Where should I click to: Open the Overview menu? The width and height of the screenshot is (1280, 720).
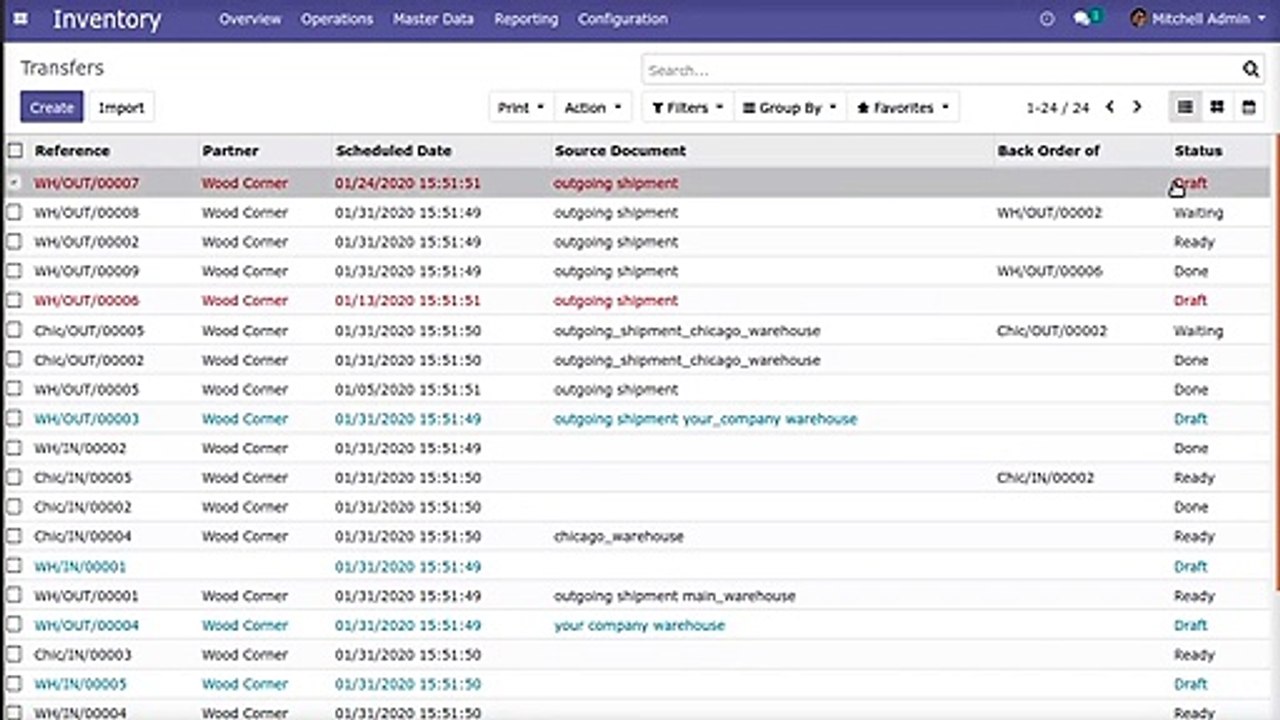coord(250,19)
